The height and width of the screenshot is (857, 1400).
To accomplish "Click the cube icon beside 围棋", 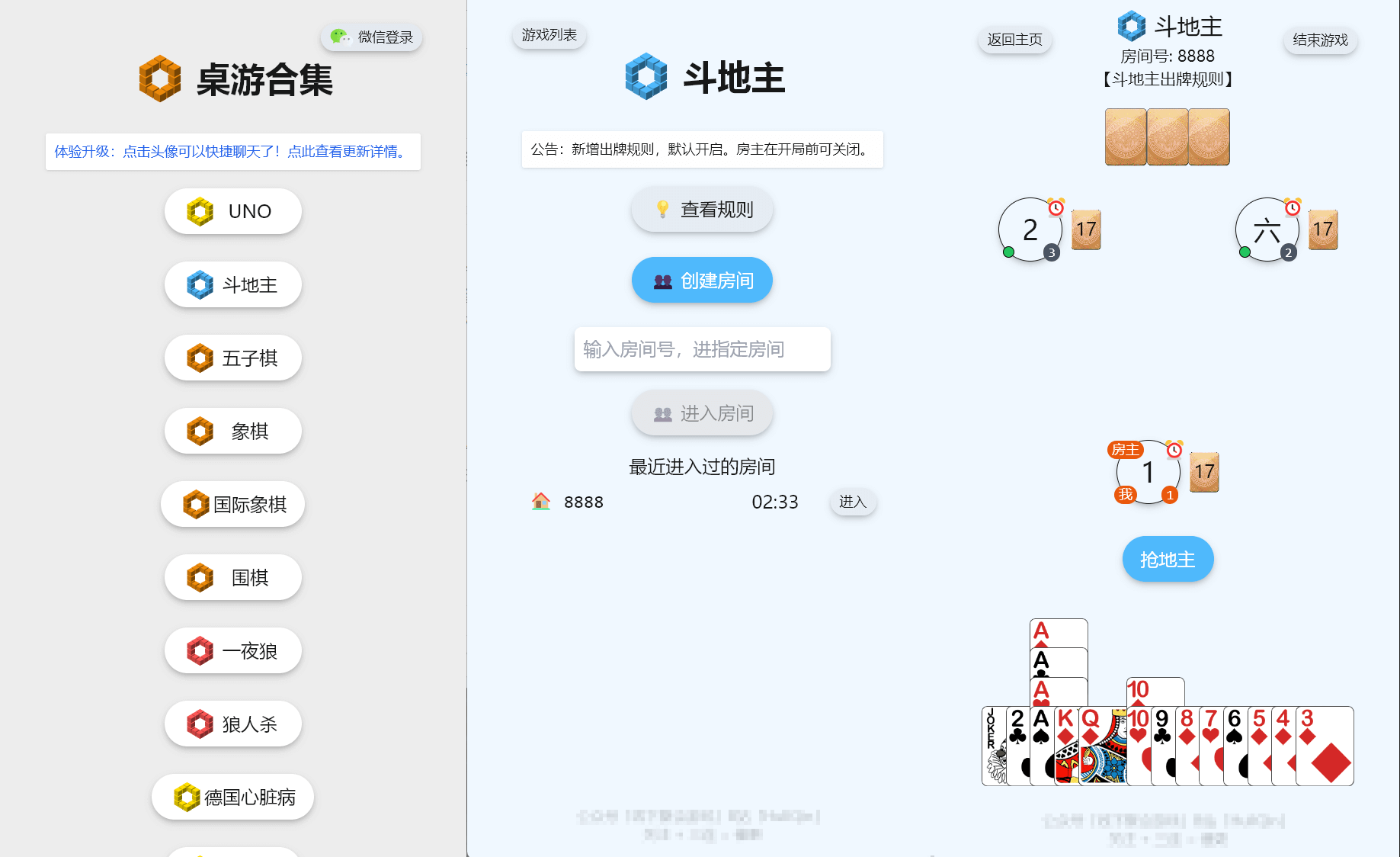I will click(x=200, y=577).
